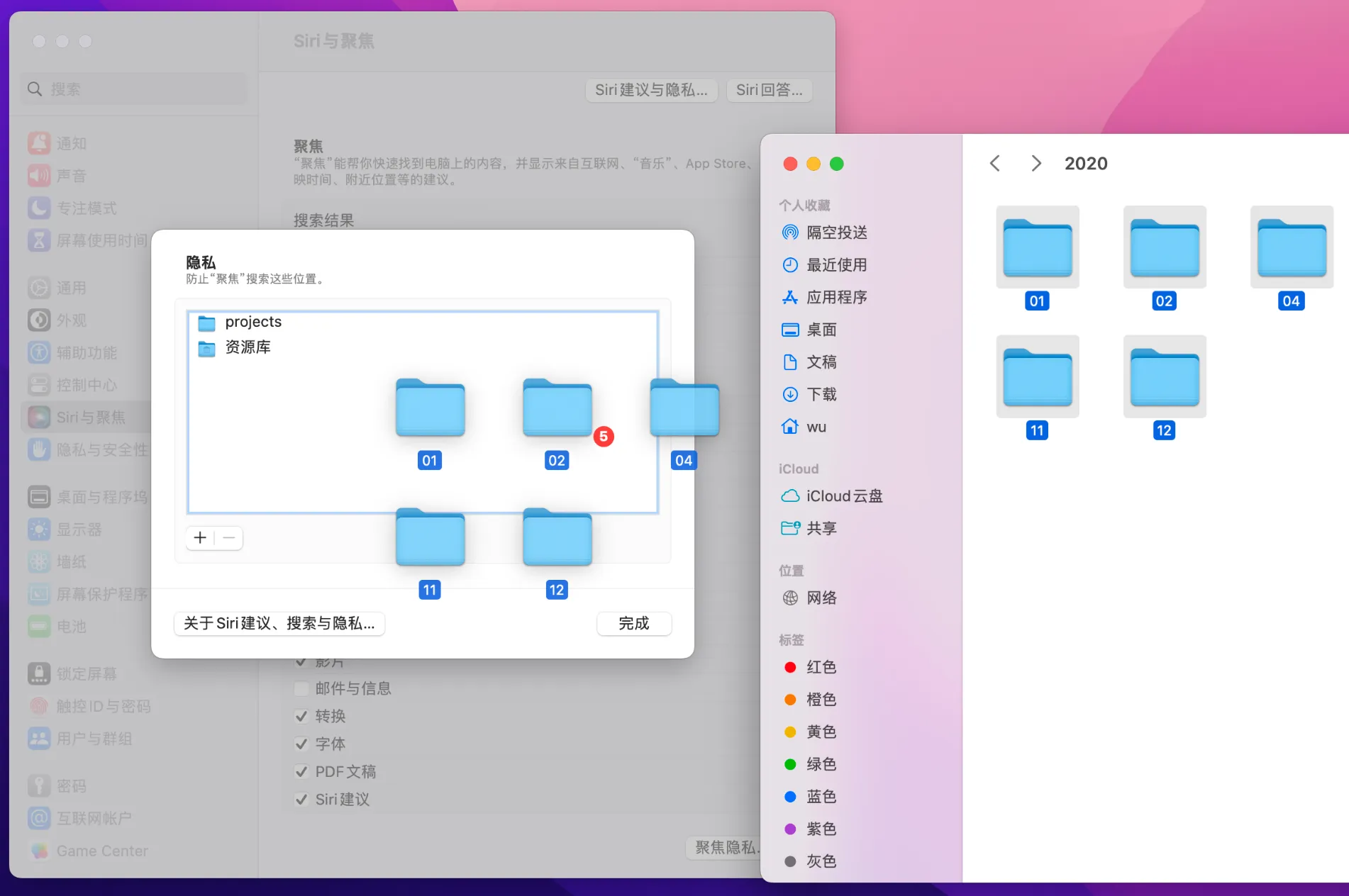This screenshot has height=896, width=1349.
Task: Open Siri建议与隐私 panel
Action: 650,90
